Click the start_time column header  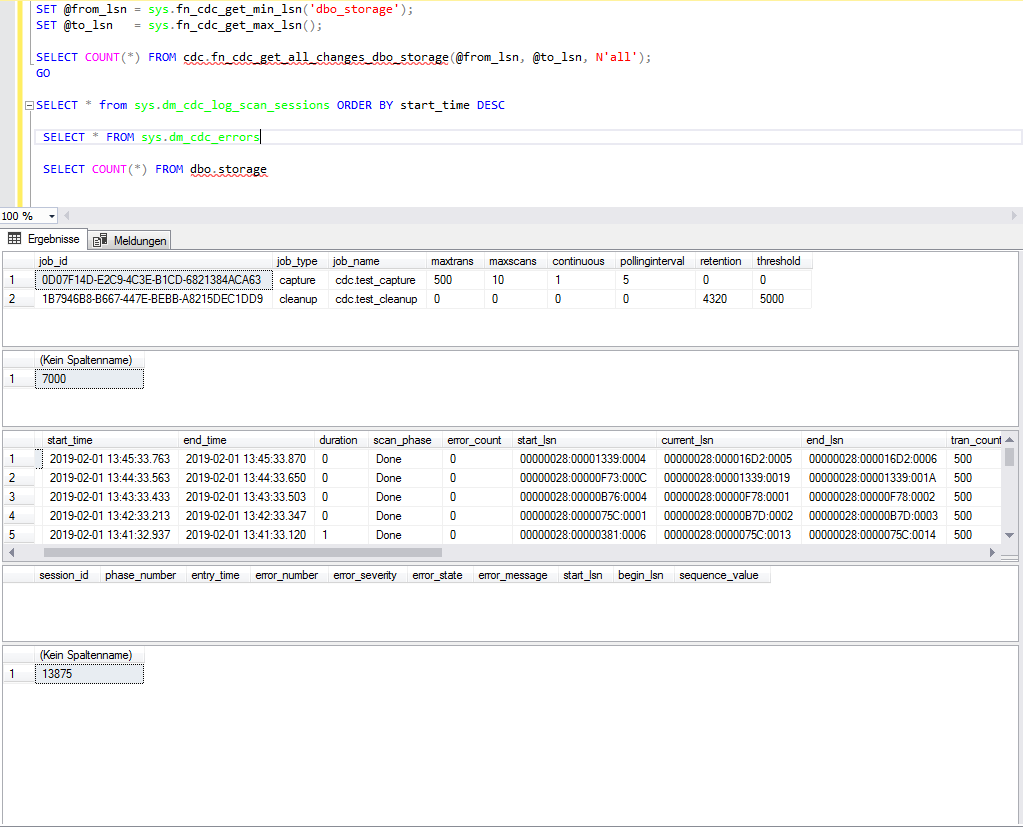110,440
